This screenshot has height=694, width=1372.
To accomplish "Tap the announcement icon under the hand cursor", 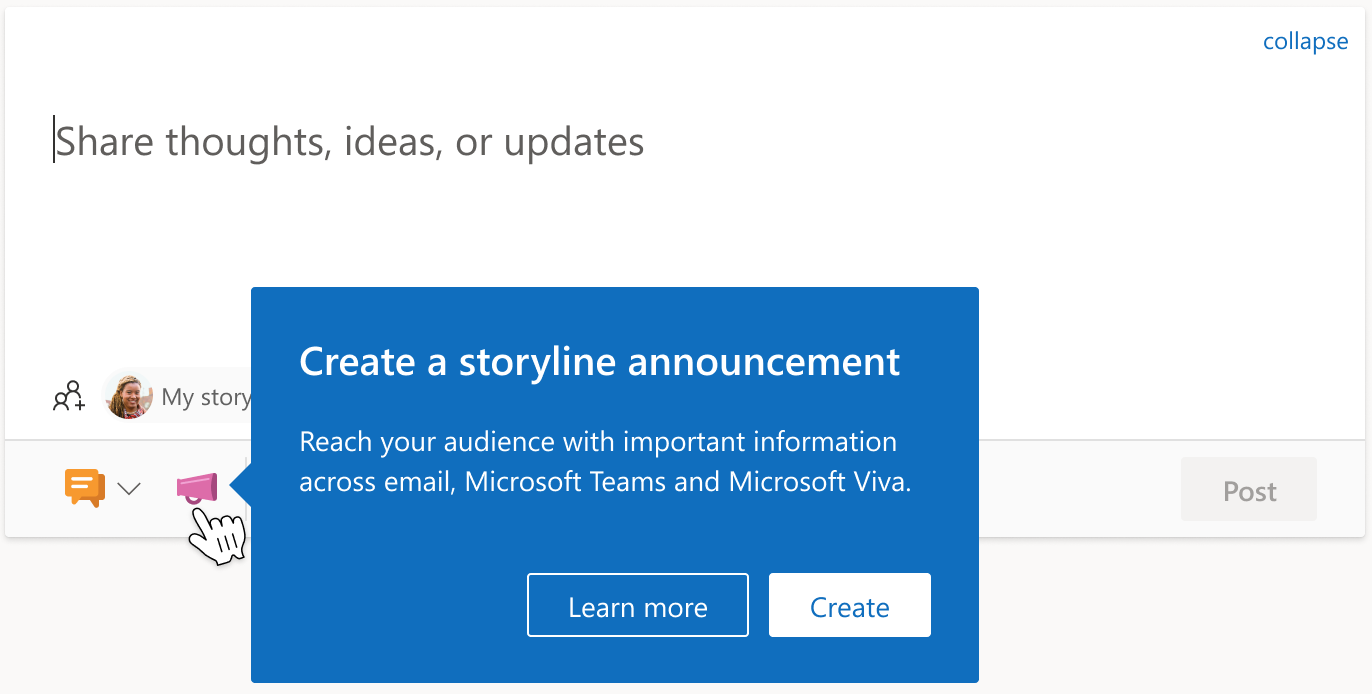I will [196, 487].
